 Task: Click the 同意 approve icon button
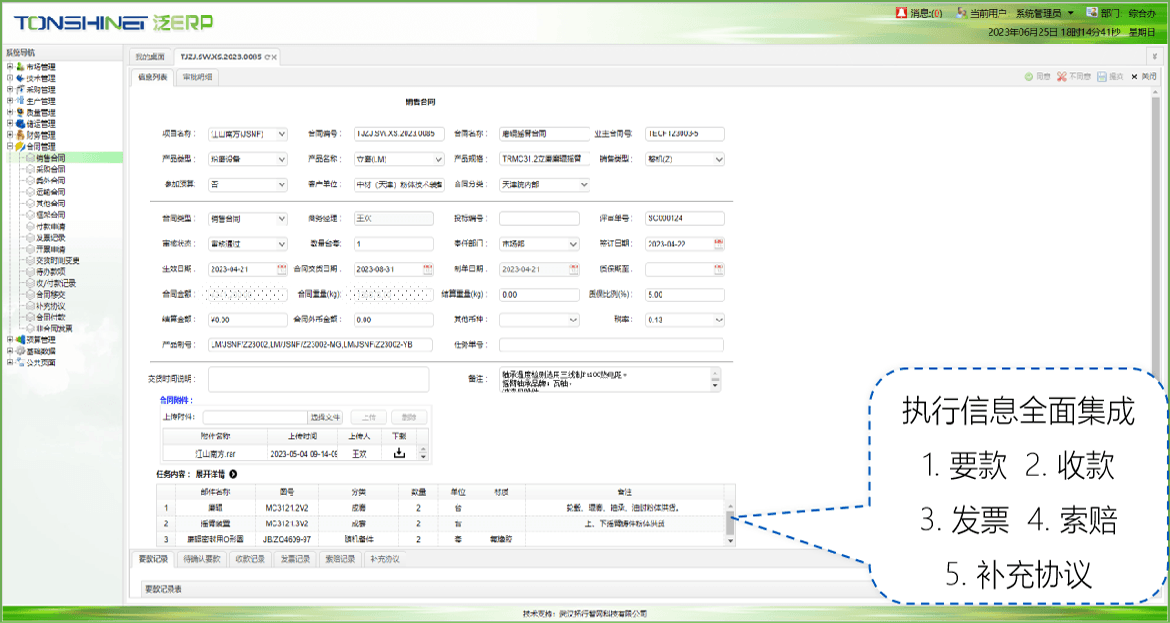(1029, 77)
